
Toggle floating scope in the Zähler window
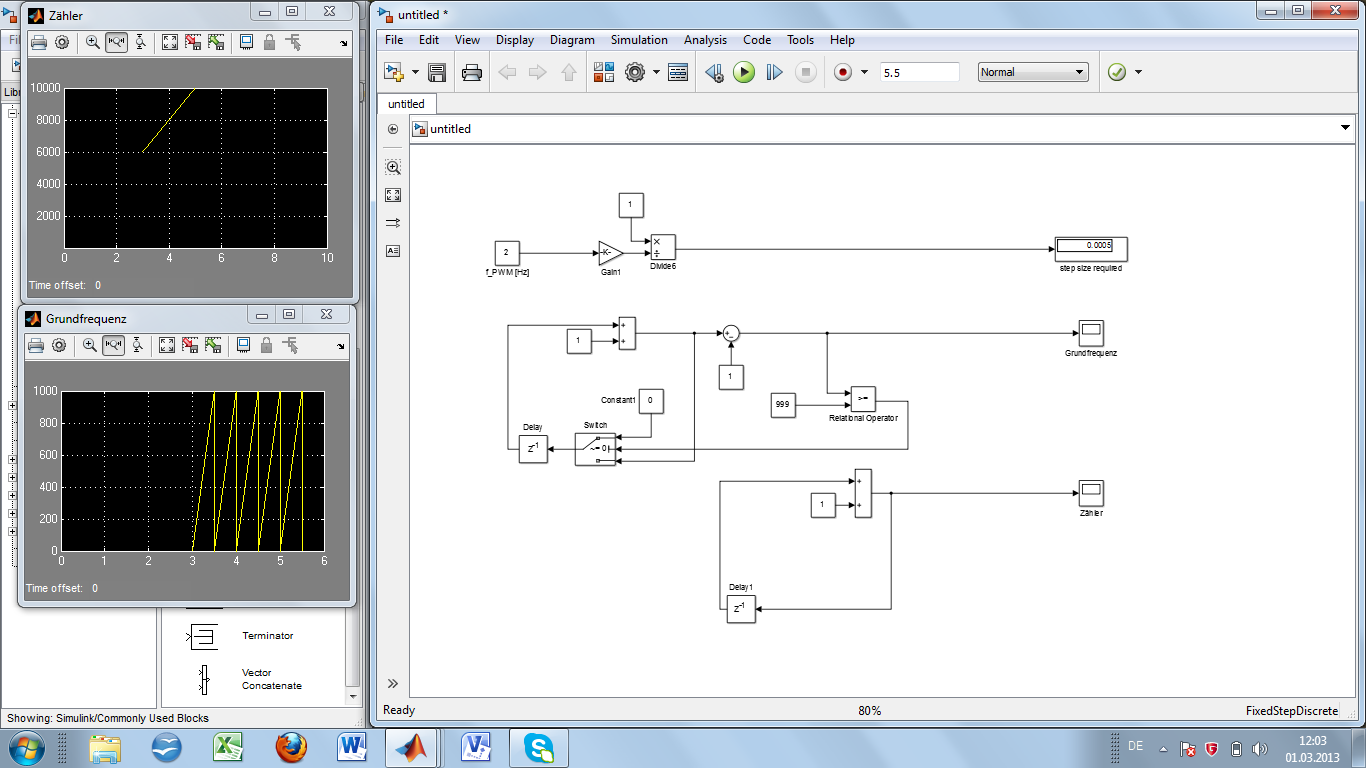(x=246, y=42)
